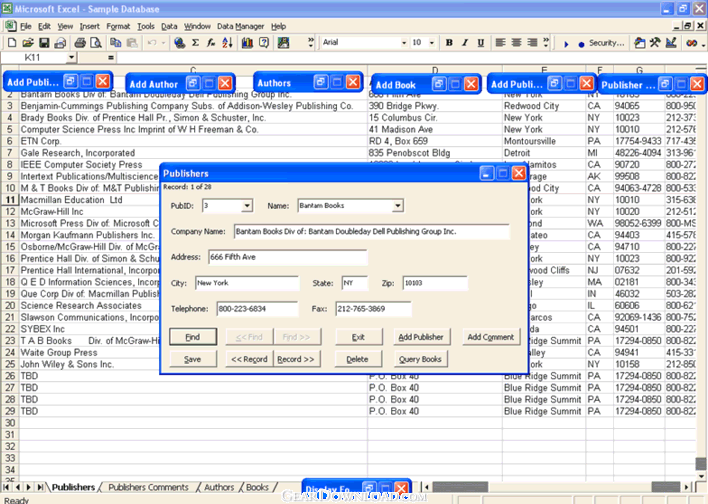
Task: Toggle Design Mode icon
Action: (x=671, y=43)
